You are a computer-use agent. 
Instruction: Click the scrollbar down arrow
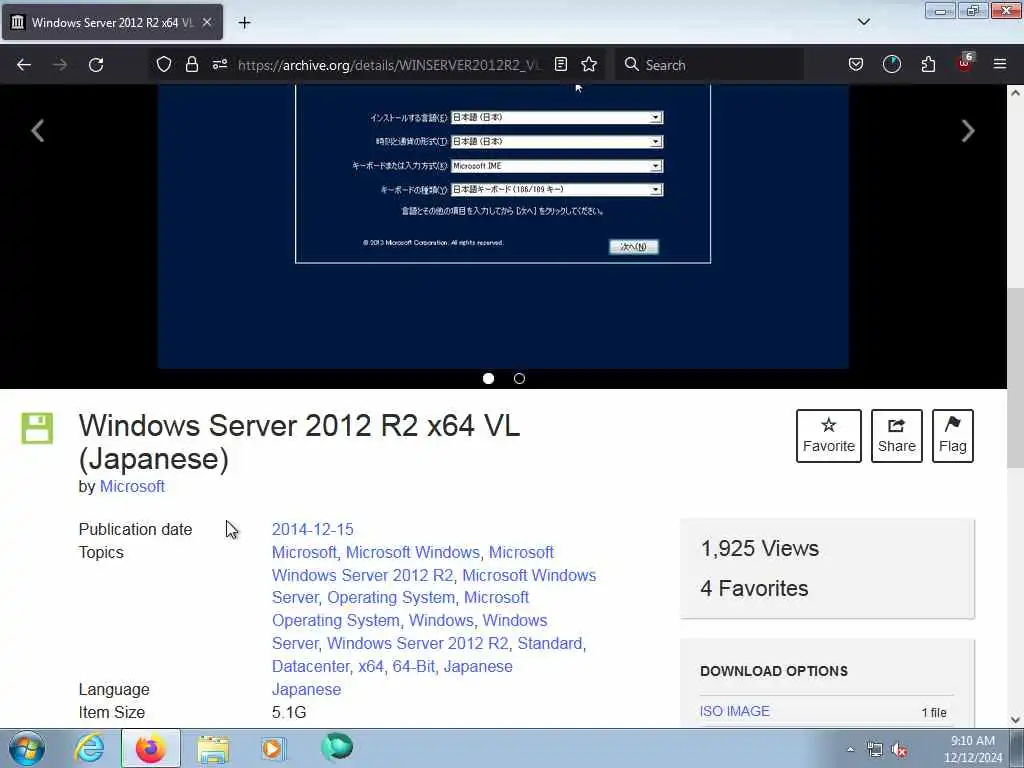point(1015,720)
